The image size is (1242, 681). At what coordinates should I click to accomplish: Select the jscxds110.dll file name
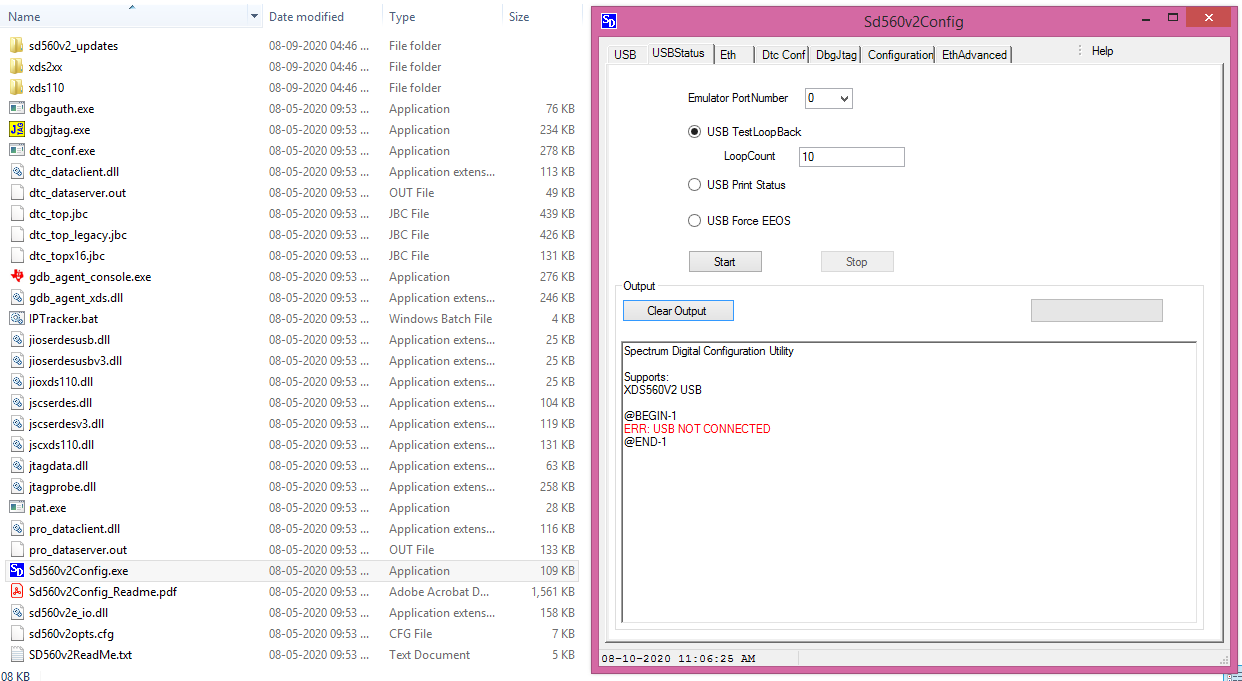pyautogui.click(x=62, y=445)
